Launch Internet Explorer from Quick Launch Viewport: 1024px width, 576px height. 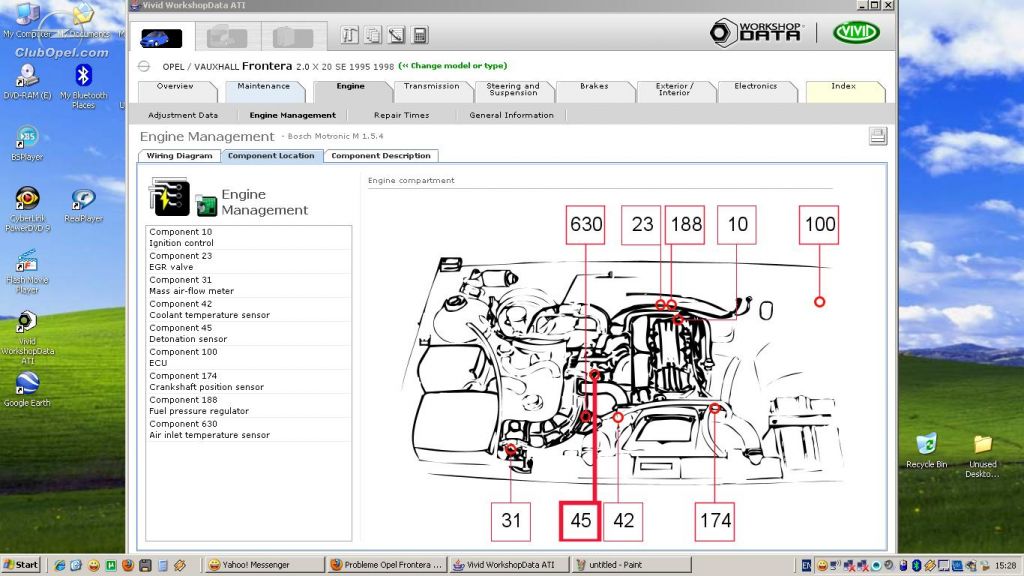click(x=59, y=565)
